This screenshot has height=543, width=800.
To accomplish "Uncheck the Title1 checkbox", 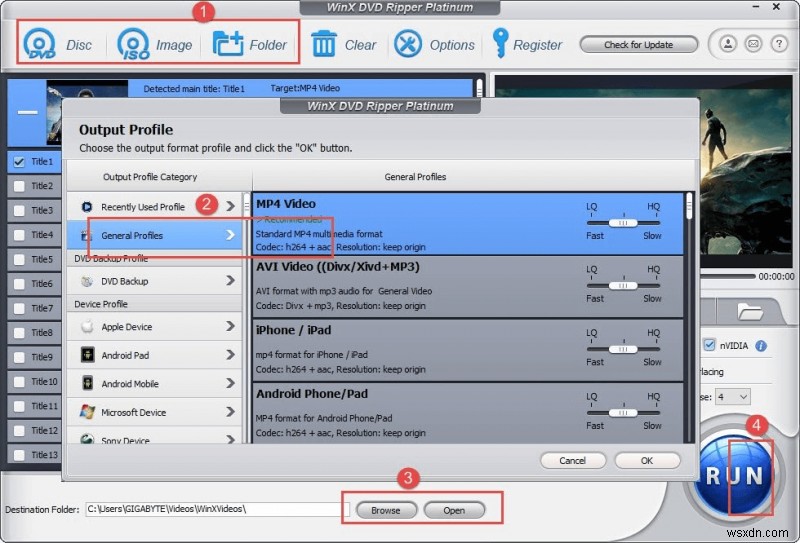I will point(19,162).
